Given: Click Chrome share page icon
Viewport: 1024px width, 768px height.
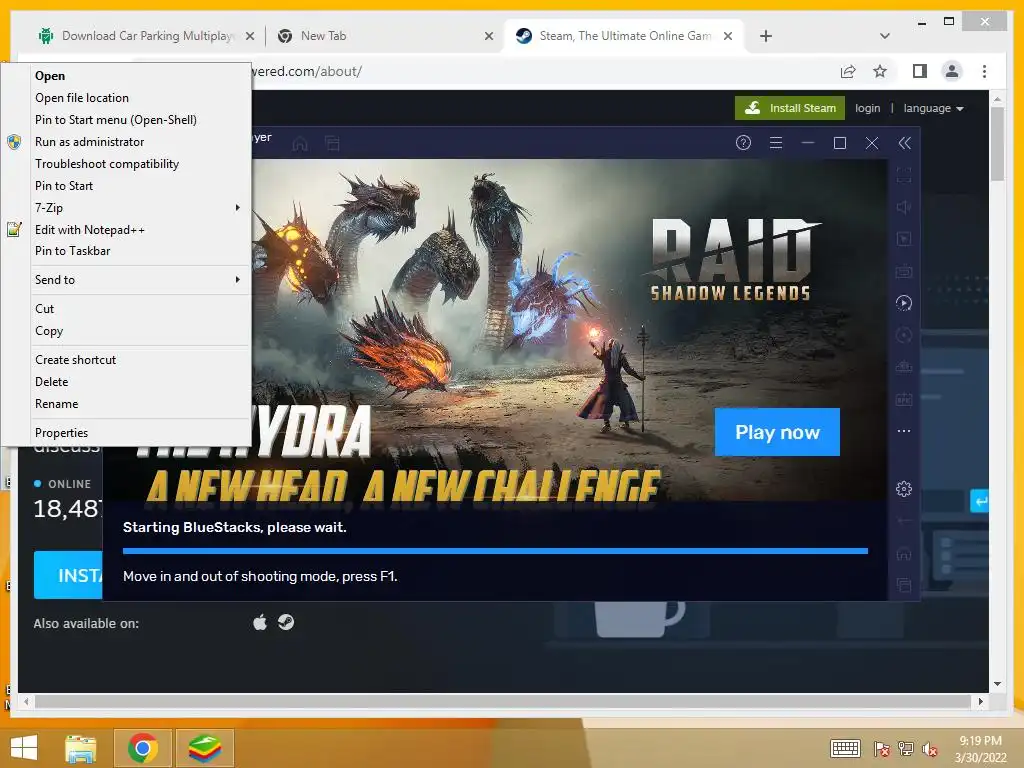Looking at the screenshot, I should pos(848,71).
